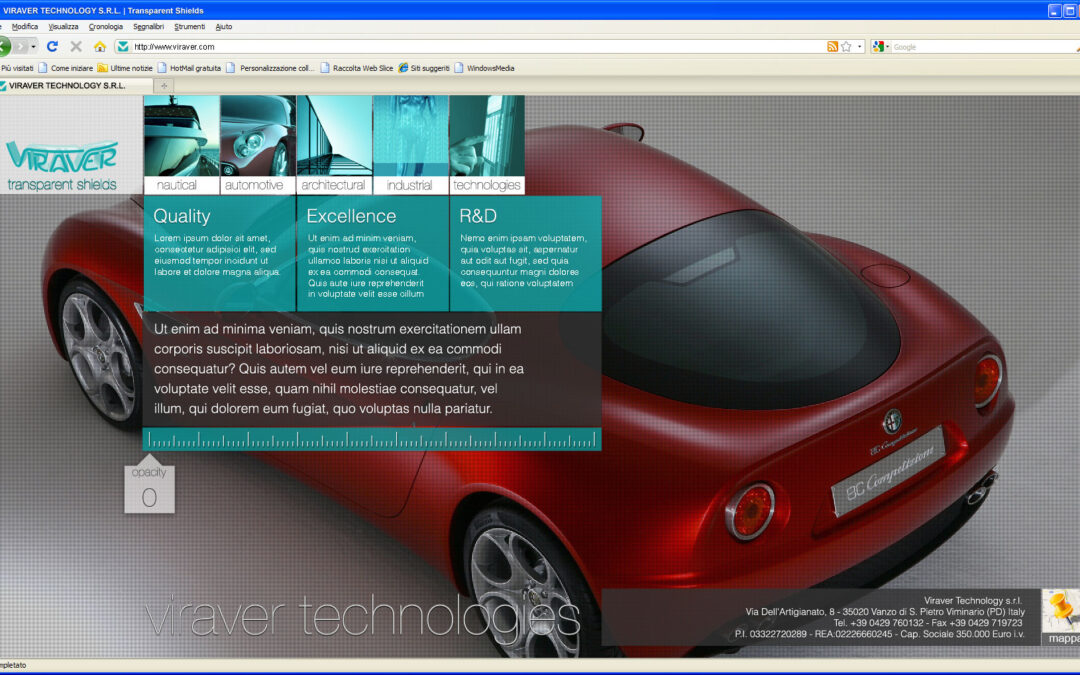Screen dimensions: 1080x675
Task: Open the Cronologia menu
Action: 105,27
